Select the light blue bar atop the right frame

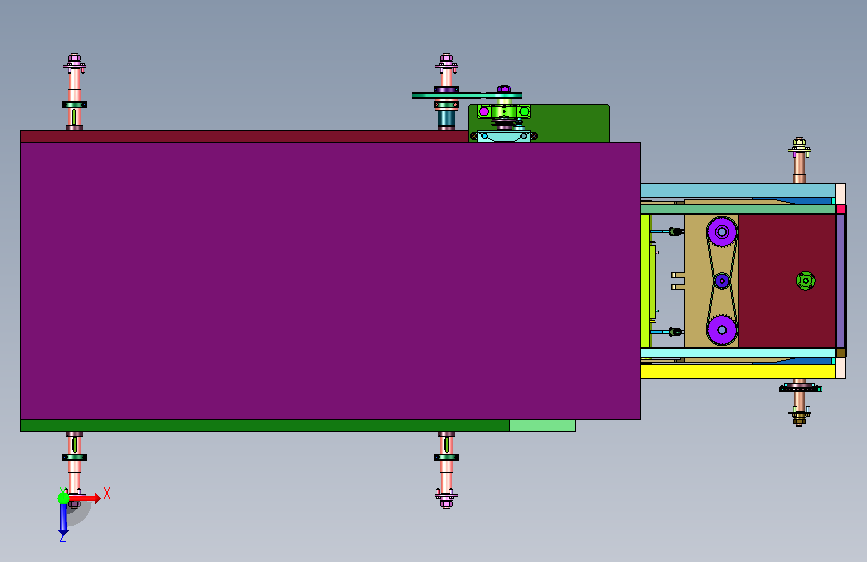pyautogui.click(x=738, y=190)
